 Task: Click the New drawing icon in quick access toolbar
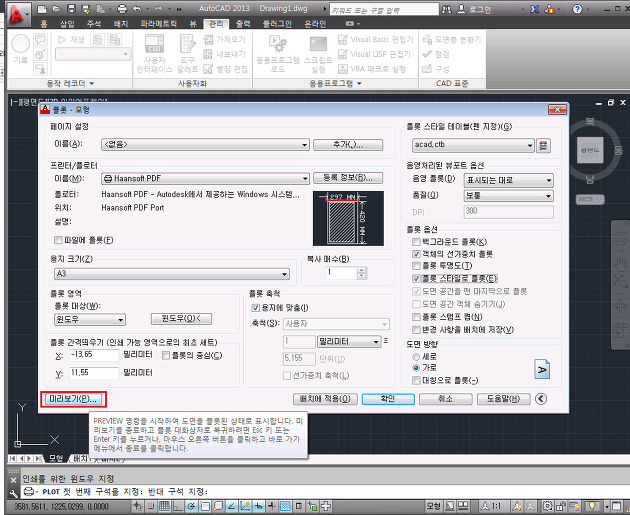(x=41, y=9)
